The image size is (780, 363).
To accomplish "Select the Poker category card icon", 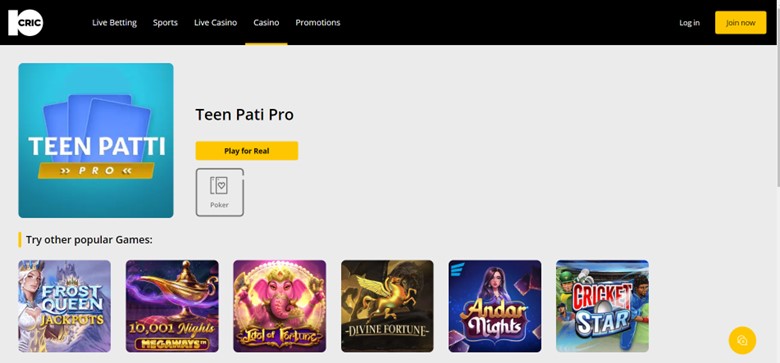I will 219,192.
